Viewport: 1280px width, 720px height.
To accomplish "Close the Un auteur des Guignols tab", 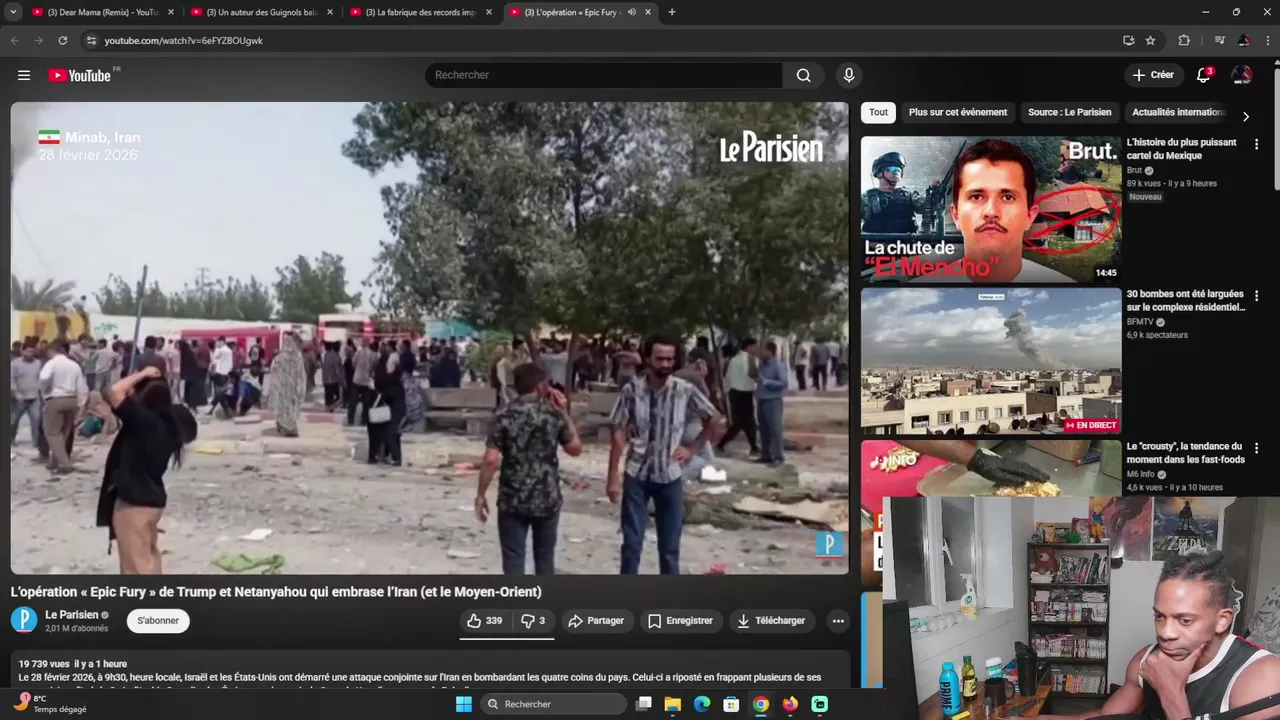I will point(330,12).
